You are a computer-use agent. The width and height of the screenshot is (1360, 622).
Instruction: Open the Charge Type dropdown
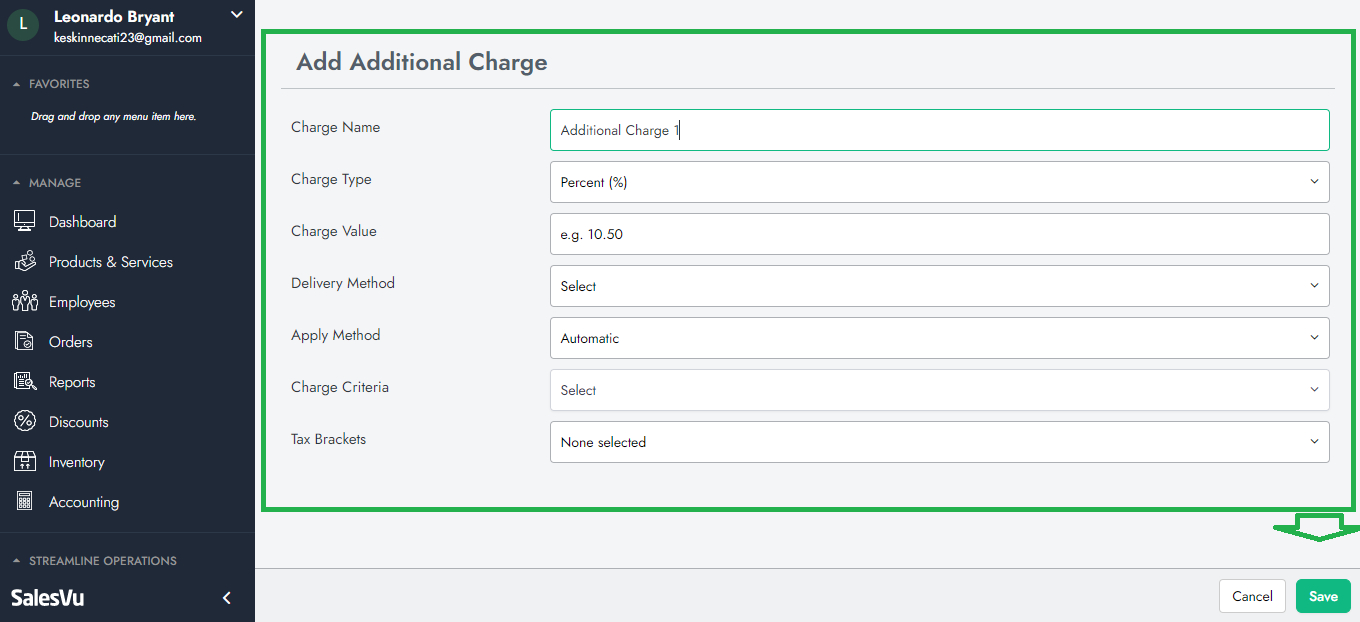(x=939, y=182)
